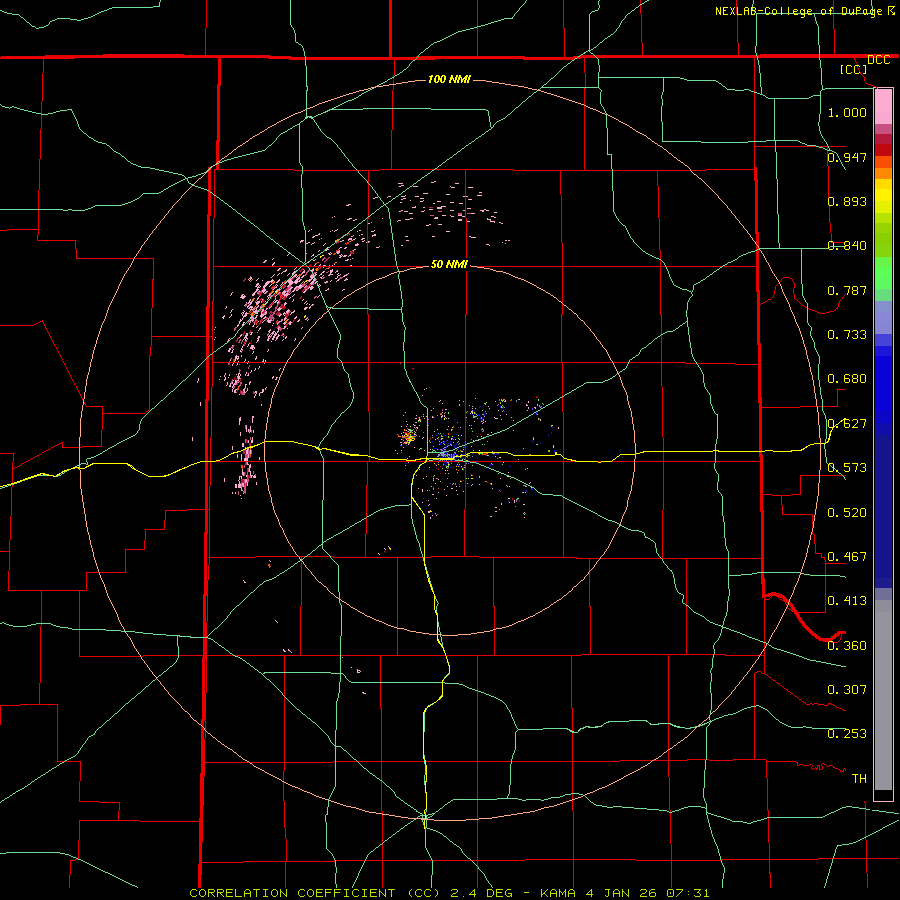Click the gray segment of the color bar
This screenshot has width=900, height=900.
pyautogui.click(x=883, y=695)
